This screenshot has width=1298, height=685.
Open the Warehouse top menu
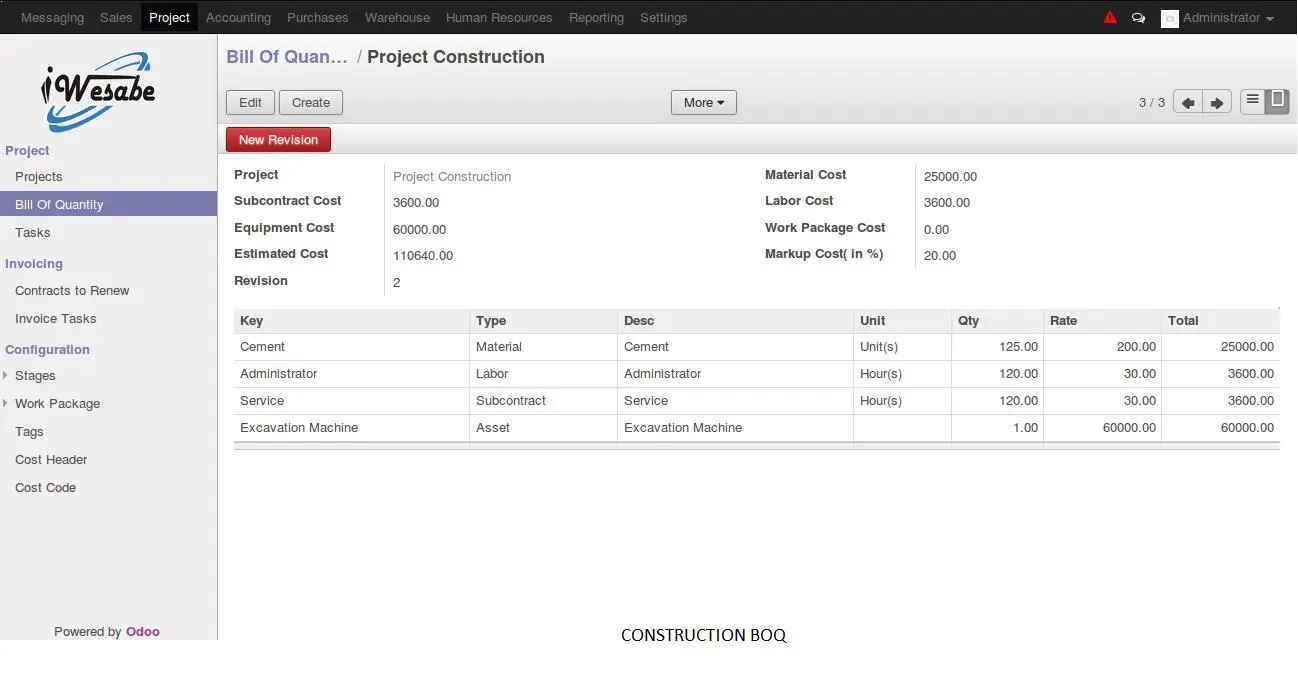point(397,18)
